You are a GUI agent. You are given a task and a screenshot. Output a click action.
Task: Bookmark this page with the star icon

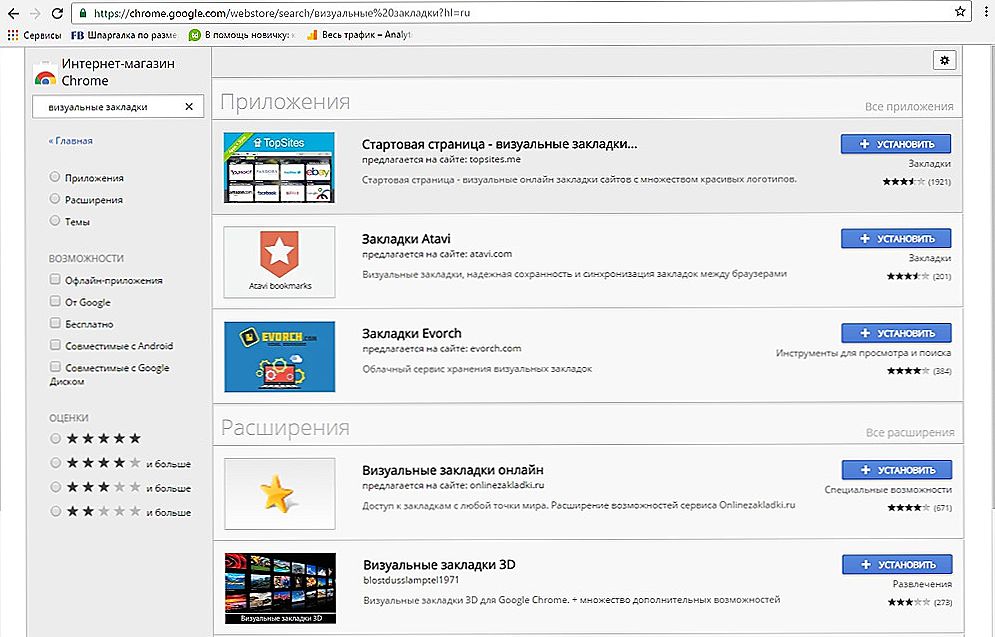click(960, 13)
